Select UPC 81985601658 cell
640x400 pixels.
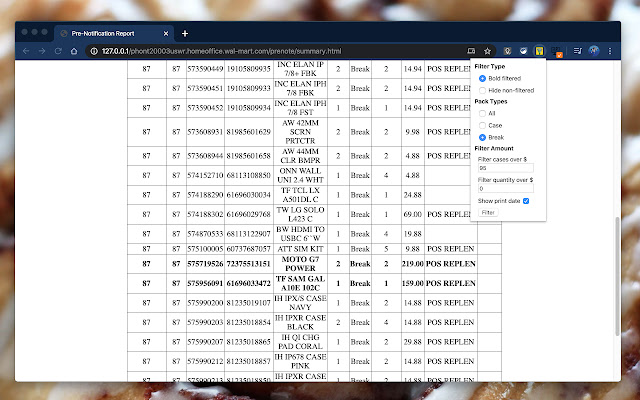pos(249,156)
